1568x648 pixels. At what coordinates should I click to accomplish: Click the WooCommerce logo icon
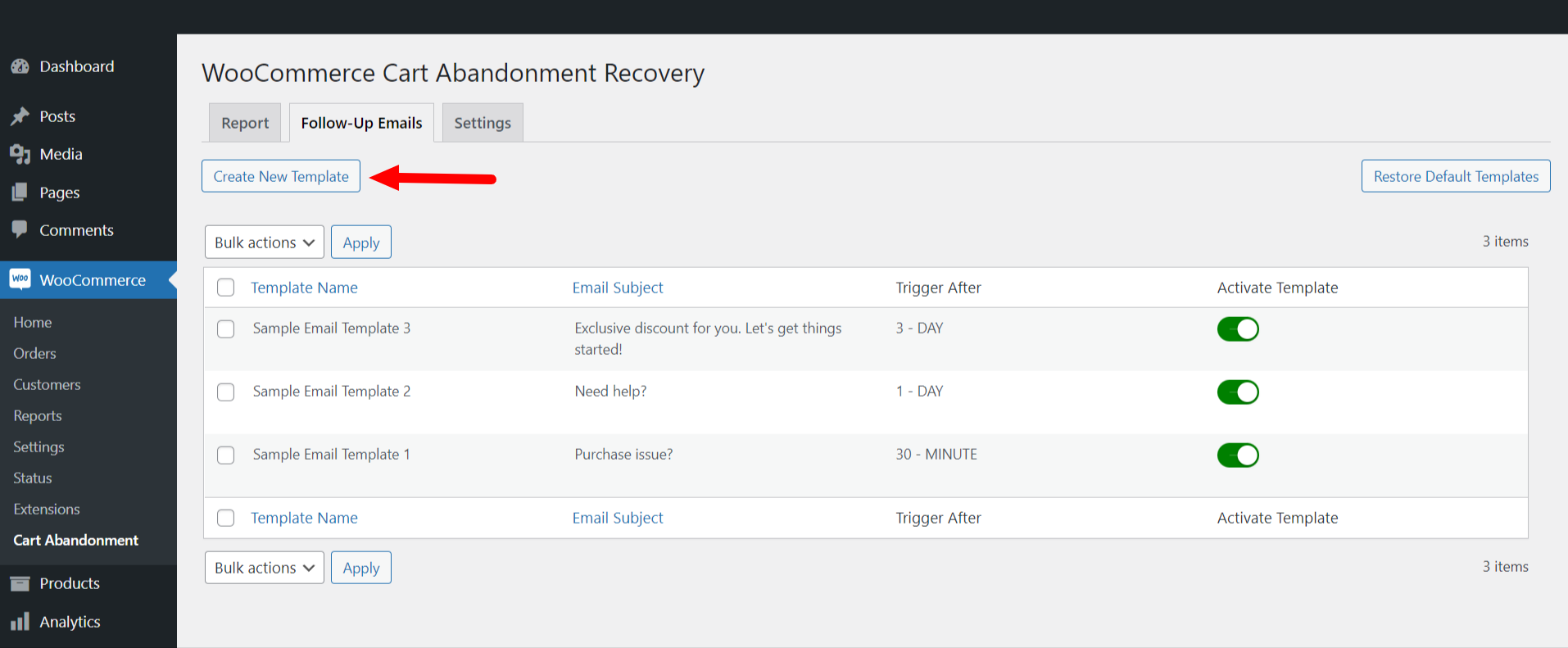[x=20, y=279]
